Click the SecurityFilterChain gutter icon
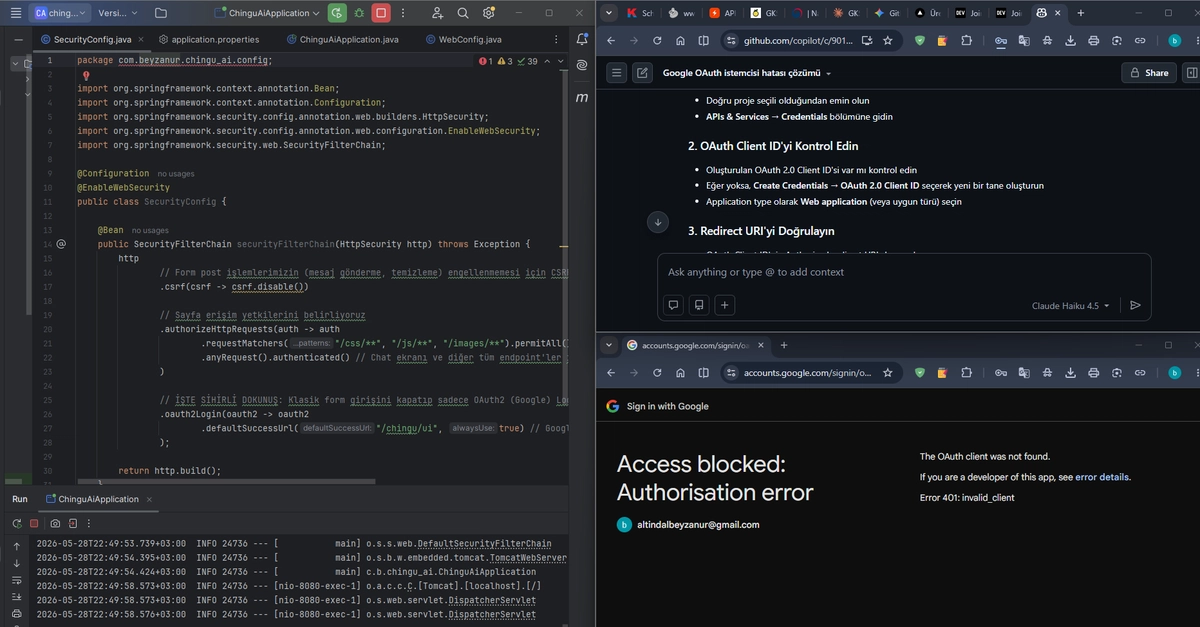1200x627 pixels. (61, 243)
